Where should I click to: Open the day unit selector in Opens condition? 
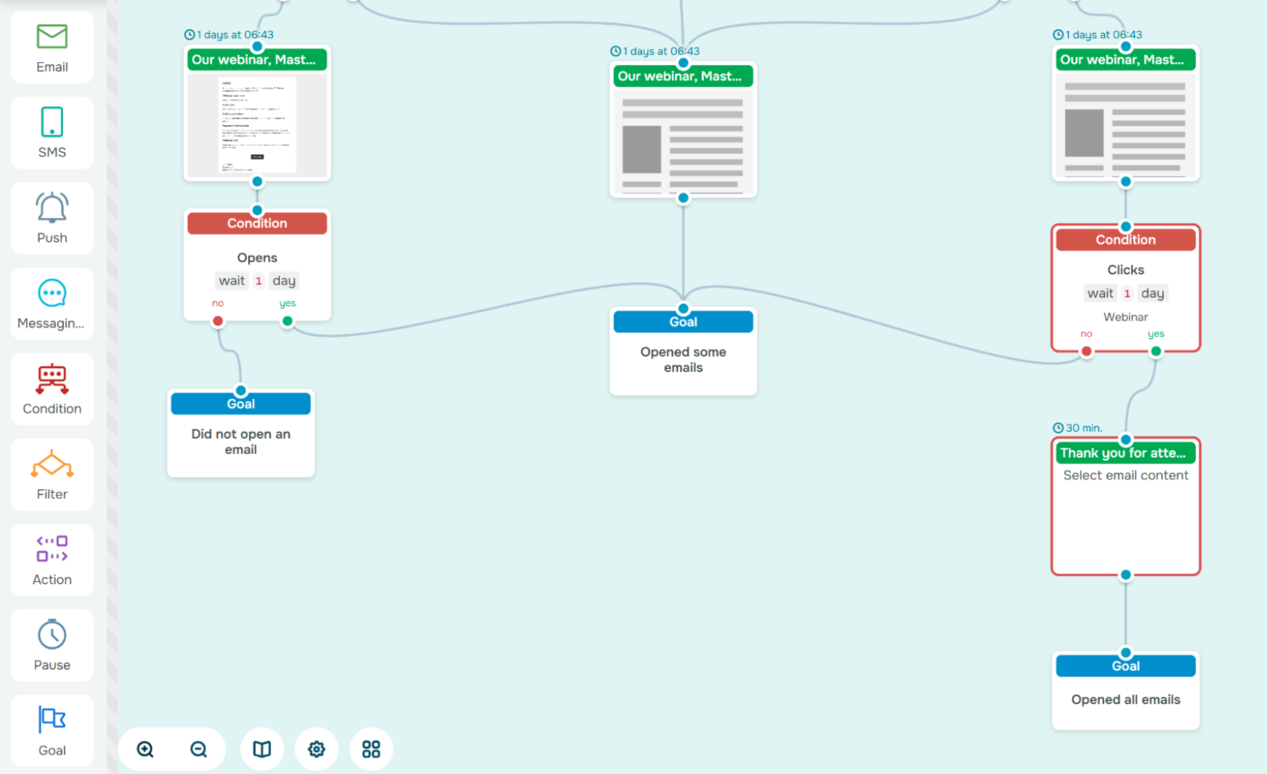coord(283,281)
